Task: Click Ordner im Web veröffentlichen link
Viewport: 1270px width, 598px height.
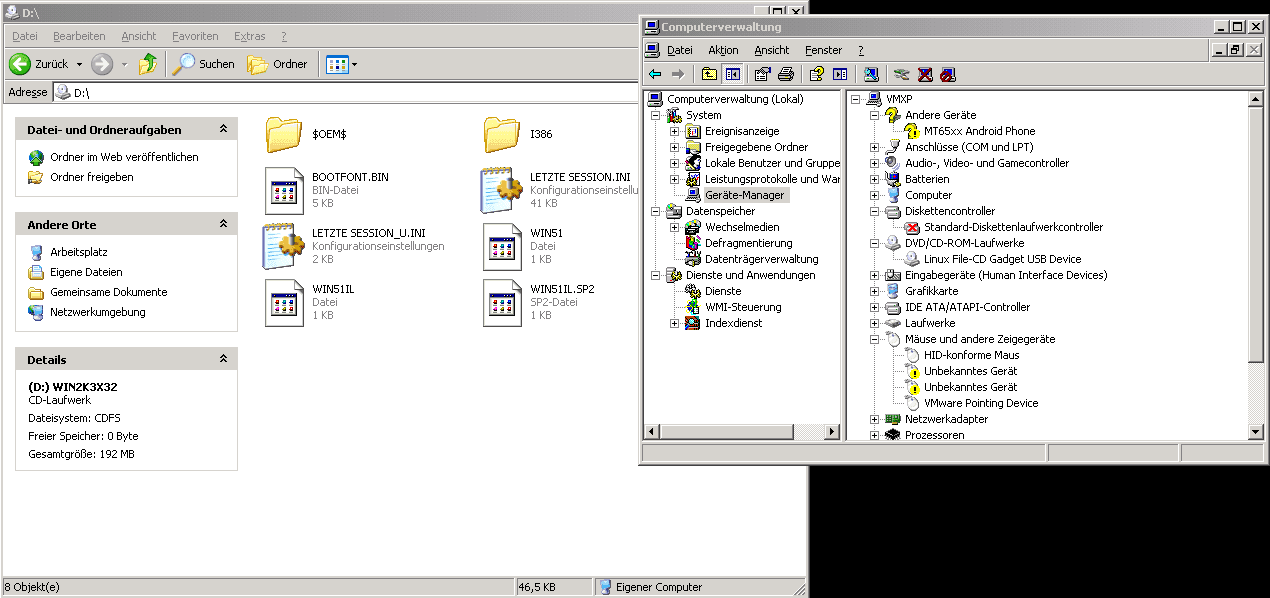Action: 124,157
